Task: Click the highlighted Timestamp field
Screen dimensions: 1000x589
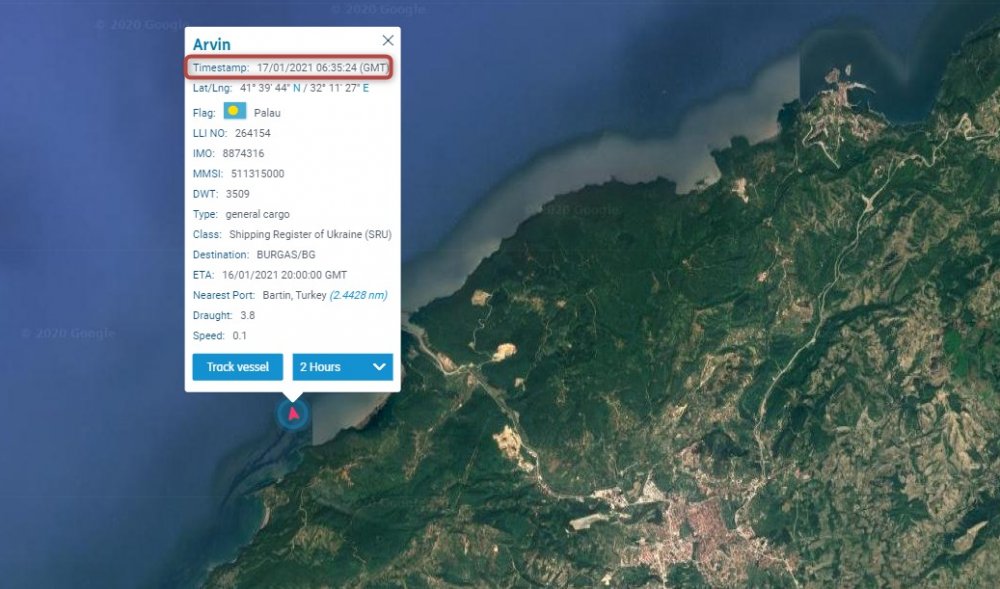Action: pyautogui.click(x=292, y=67)
